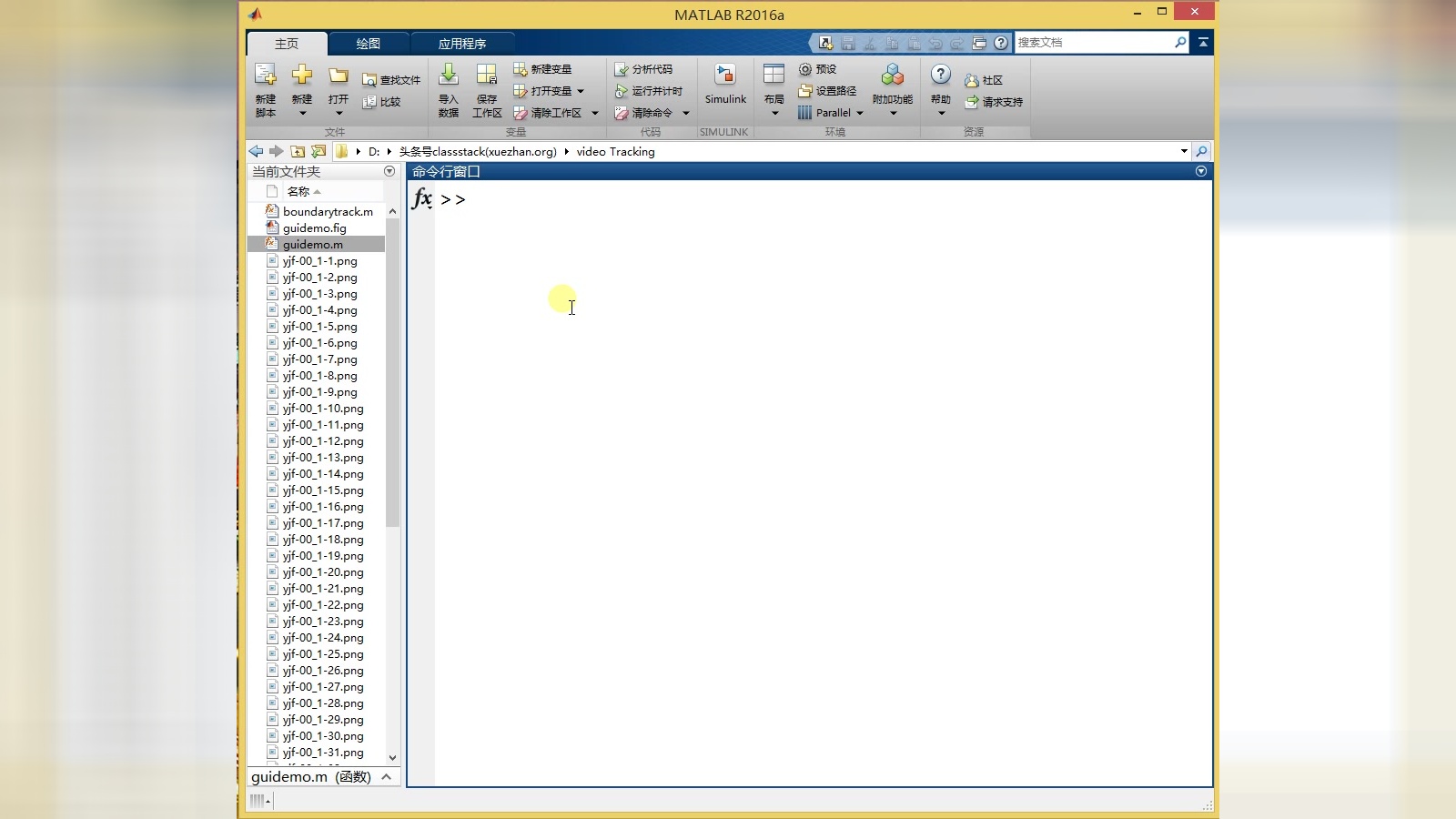Click the 帮助 (Help) question mark icon
Screen dimensions: 1456x819
click(x=941, y=75)
